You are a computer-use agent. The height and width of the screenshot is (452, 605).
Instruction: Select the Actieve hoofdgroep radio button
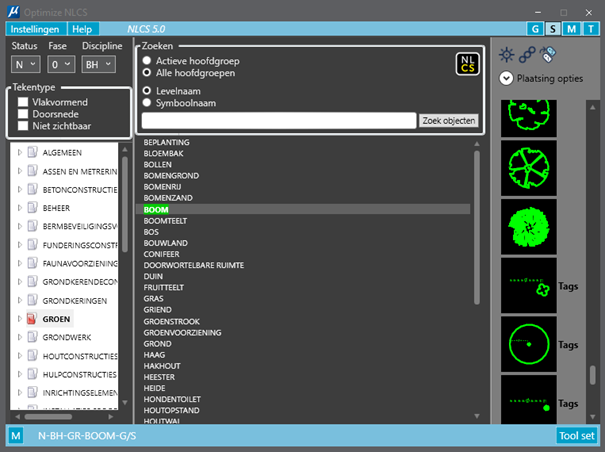[147, 61]
